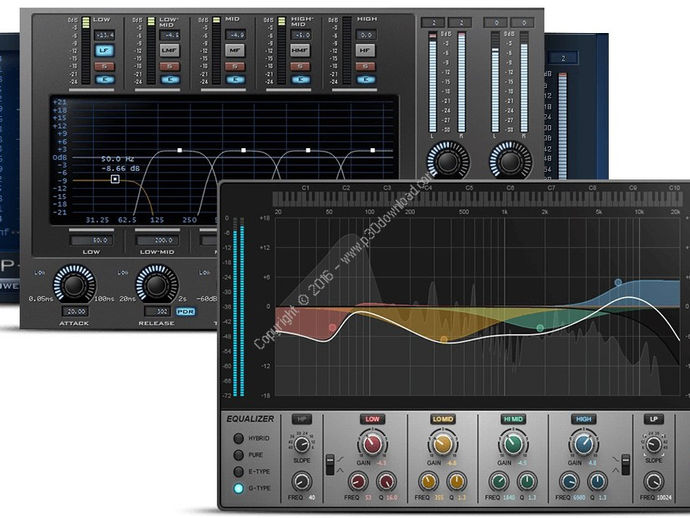Toggle the LOW band button in Equalizer
Image resolution: width=690 pixels, height=518 pixels.
point(372,419)
